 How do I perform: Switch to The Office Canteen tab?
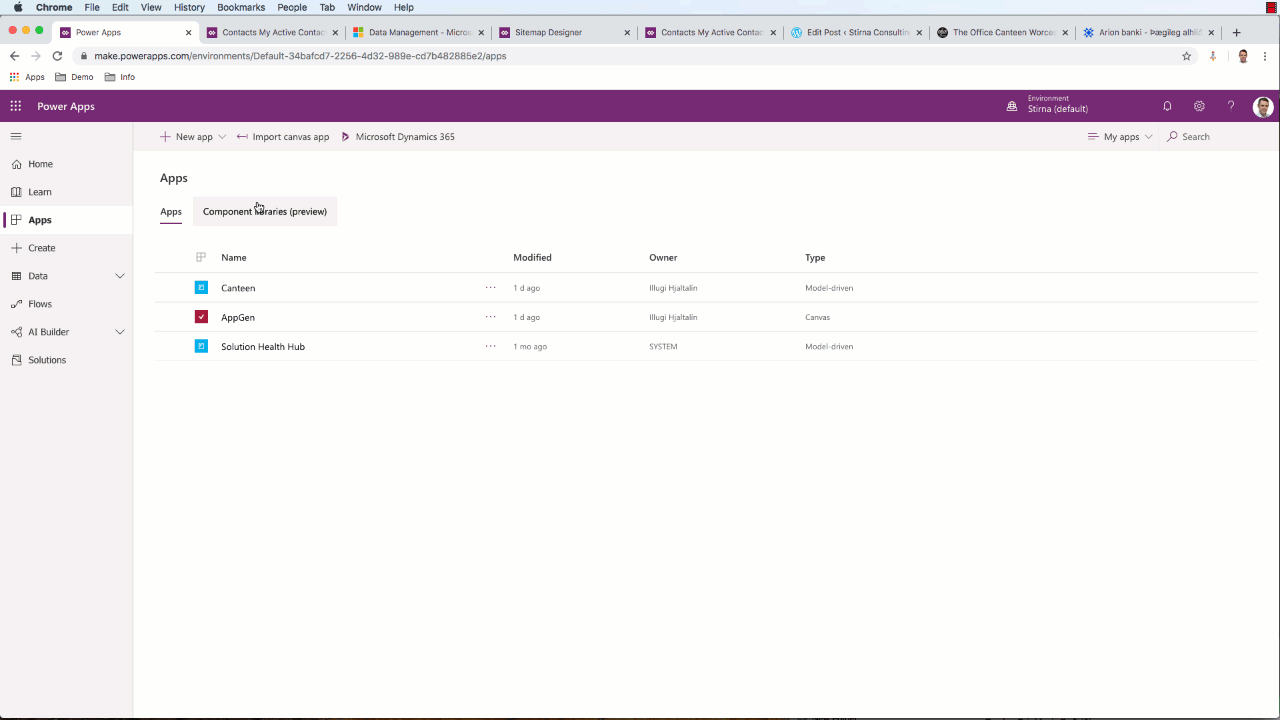pyautogui.click(x=1003, y=32)
